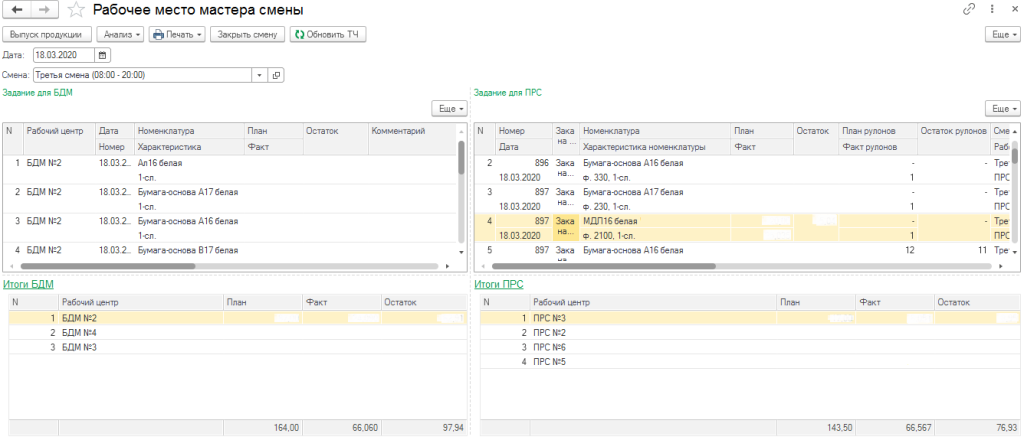Image resolution: width=1024 pixels, height=440 pixels.
Task: Expand the Смена dropdown list
Action: point(260,75)
